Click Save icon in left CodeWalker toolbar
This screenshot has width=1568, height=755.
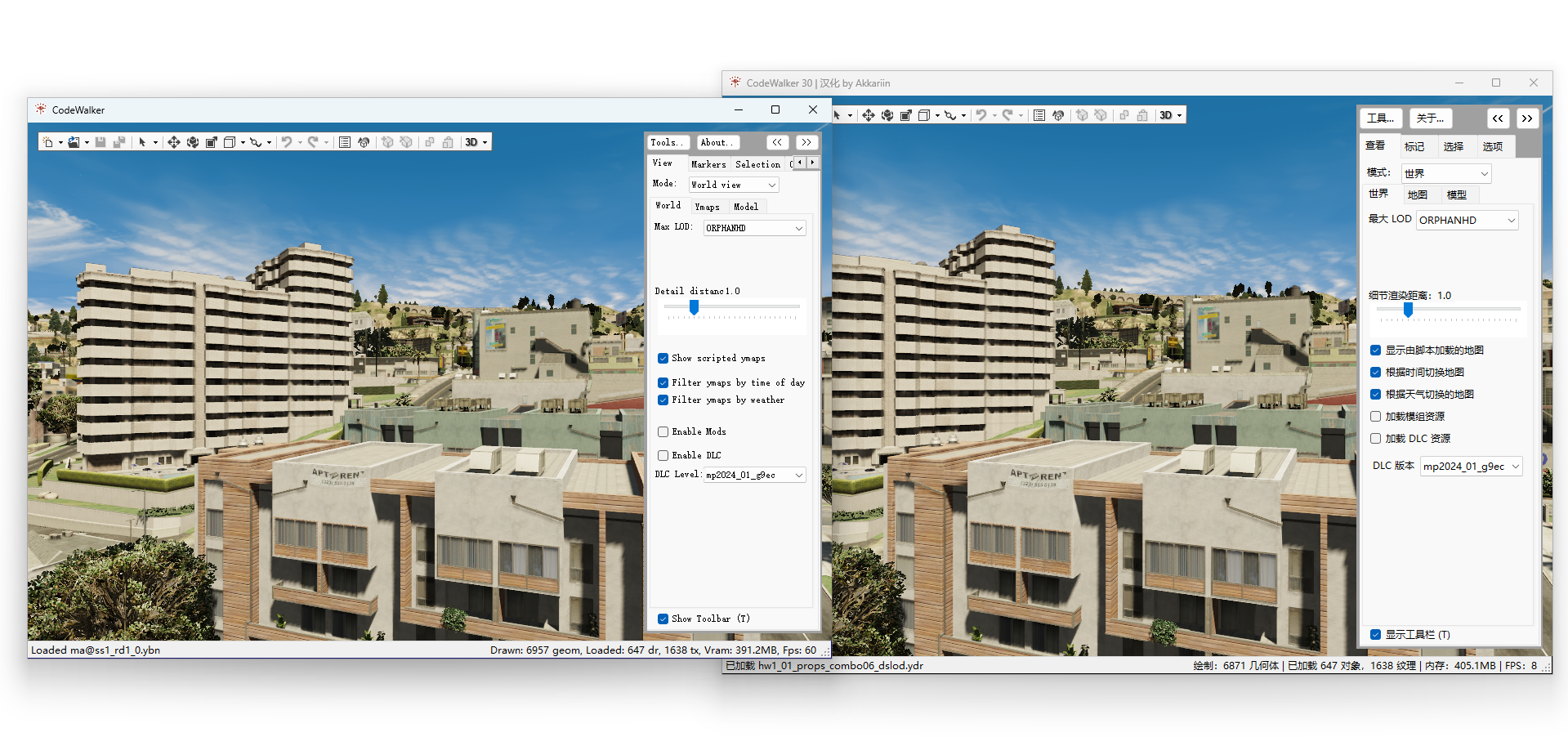[101, 142]
